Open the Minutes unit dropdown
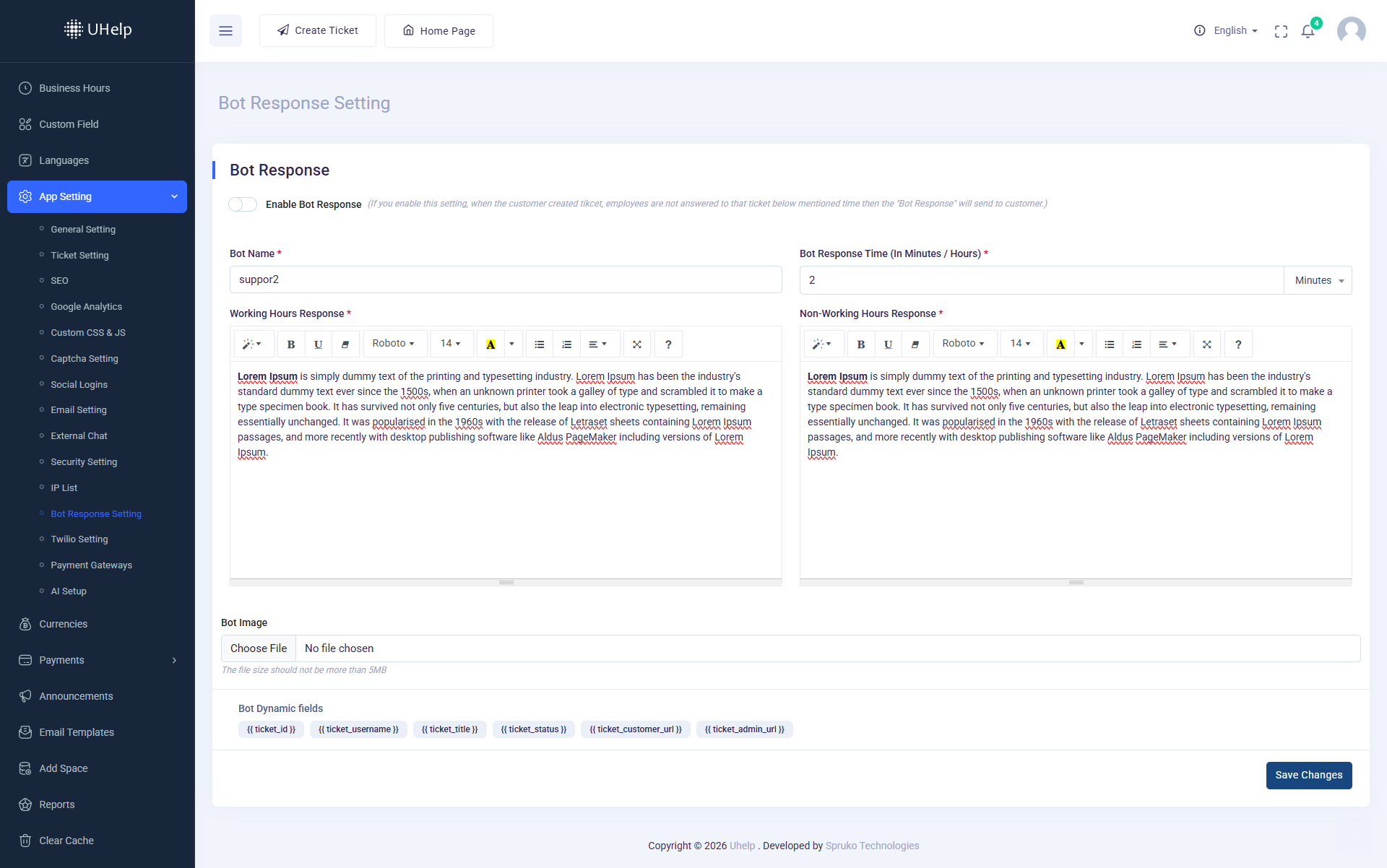The image size is (1387, 868). (x=1318, y=280)
